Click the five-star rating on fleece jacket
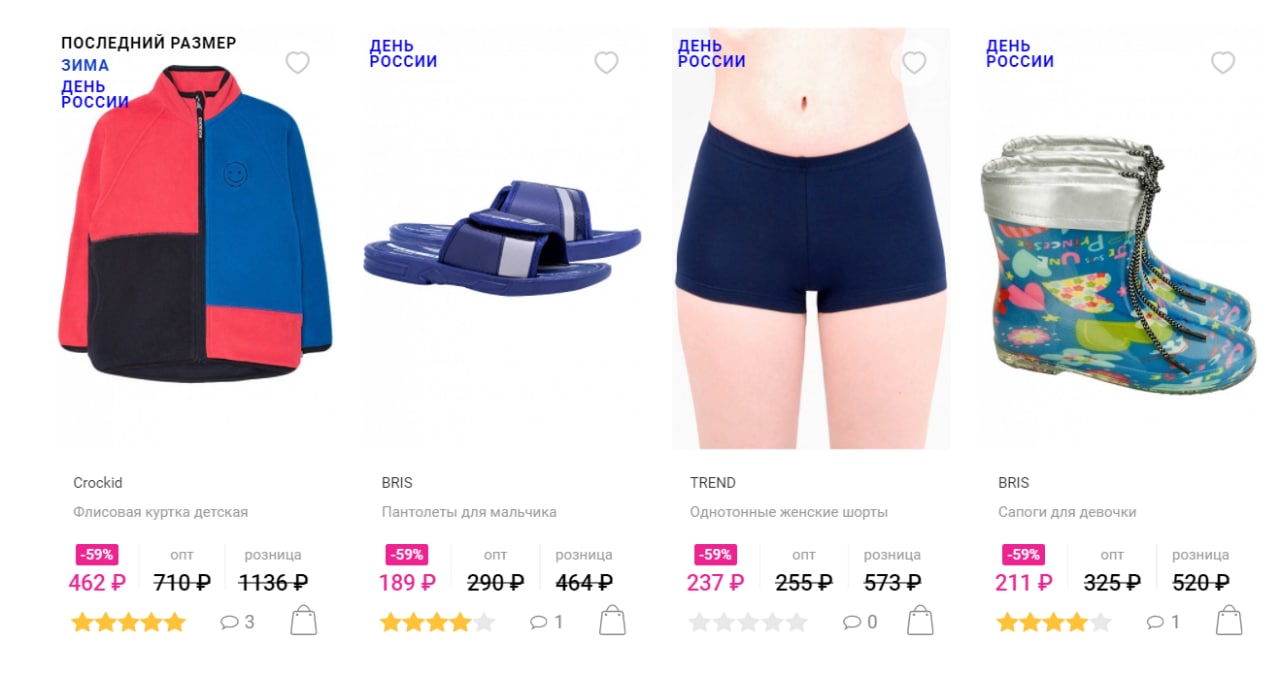1280x673 pixels. 129,622
